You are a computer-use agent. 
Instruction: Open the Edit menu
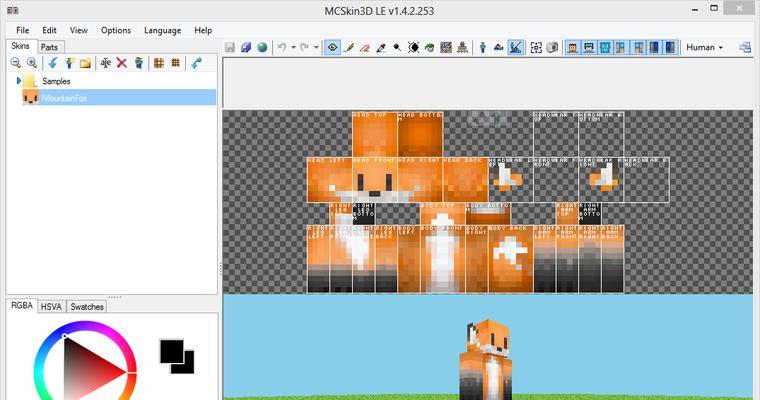tap(49, 30)
